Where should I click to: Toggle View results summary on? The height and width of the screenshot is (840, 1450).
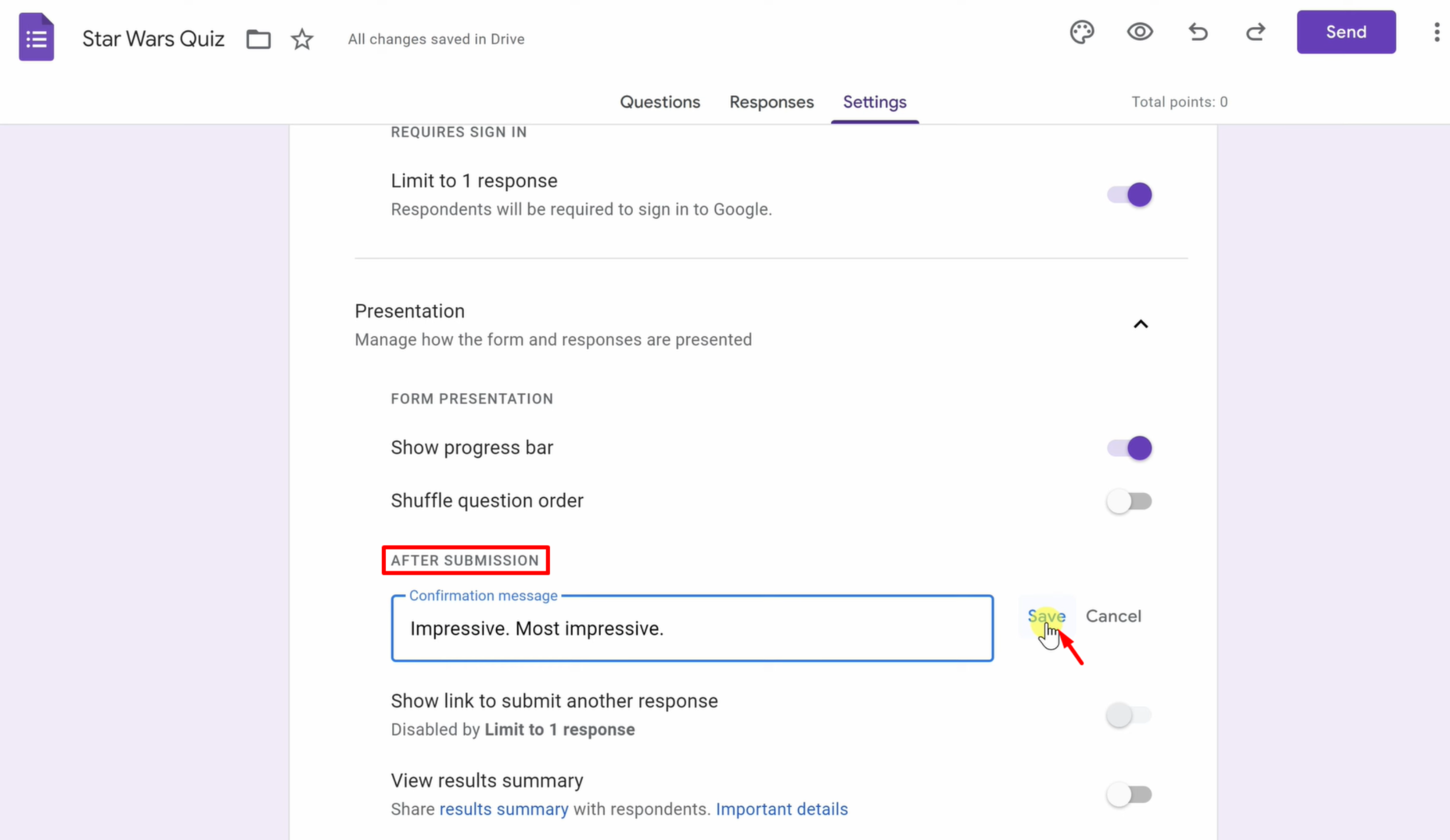tap(1129, 794)
